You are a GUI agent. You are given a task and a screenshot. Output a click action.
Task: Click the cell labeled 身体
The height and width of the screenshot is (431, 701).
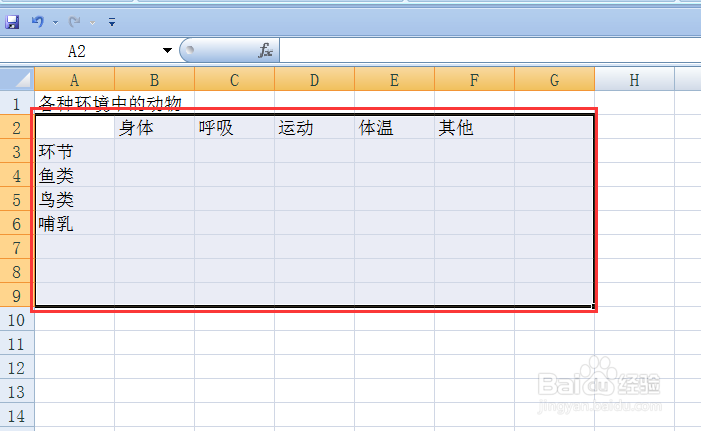pyautogui.click(x=155, y=128)
